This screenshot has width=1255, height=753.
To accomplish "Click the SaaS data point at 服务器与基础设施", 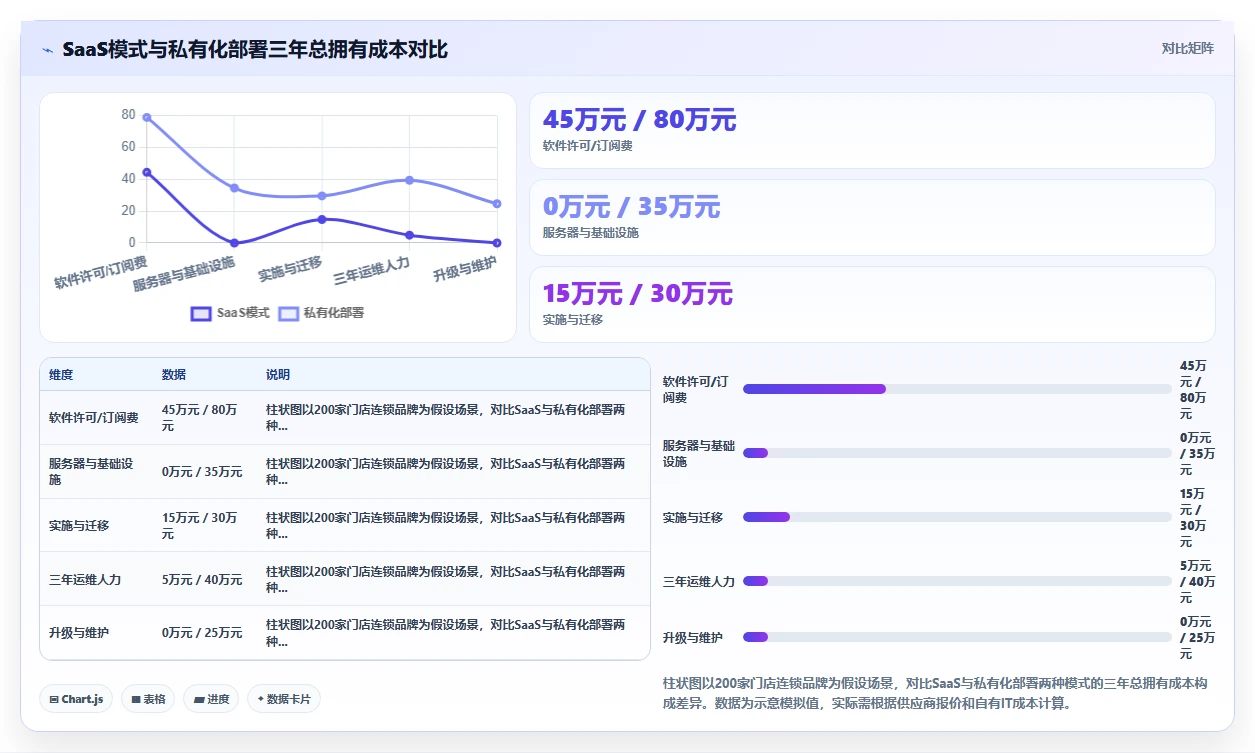I will point(234,243).
